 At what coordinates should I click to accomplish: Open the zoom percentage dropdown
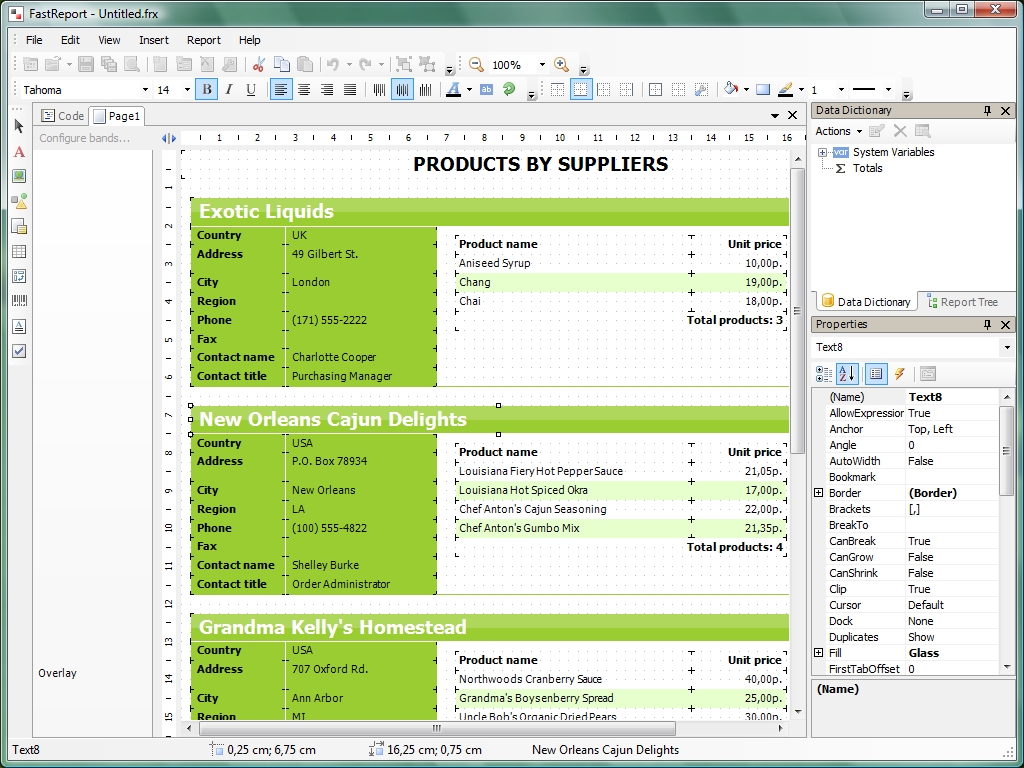tap(541, 65)
